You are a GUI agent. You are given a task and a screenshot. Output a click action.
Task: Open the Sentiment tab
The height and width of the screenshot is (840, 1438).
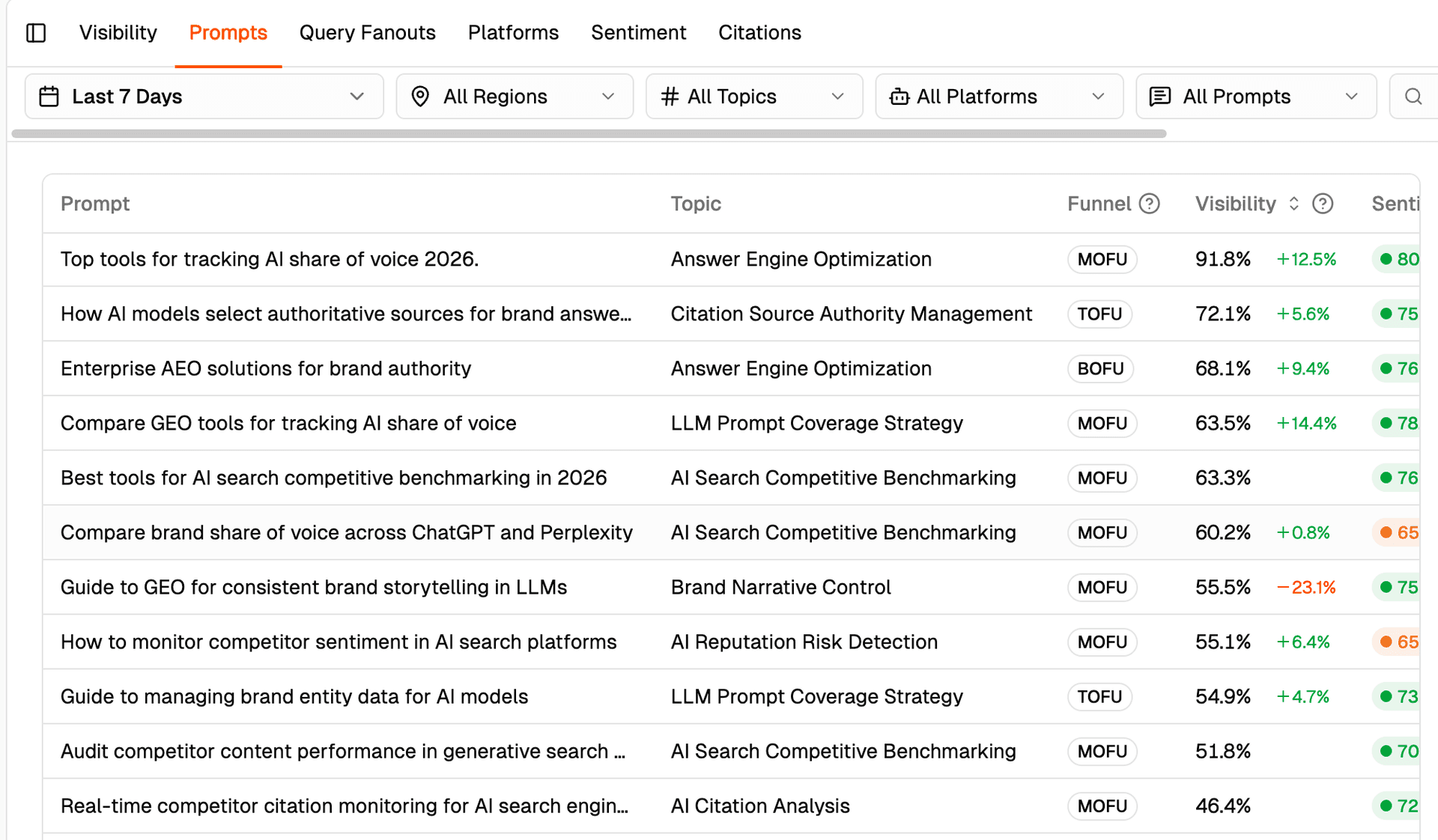[638, 33]
